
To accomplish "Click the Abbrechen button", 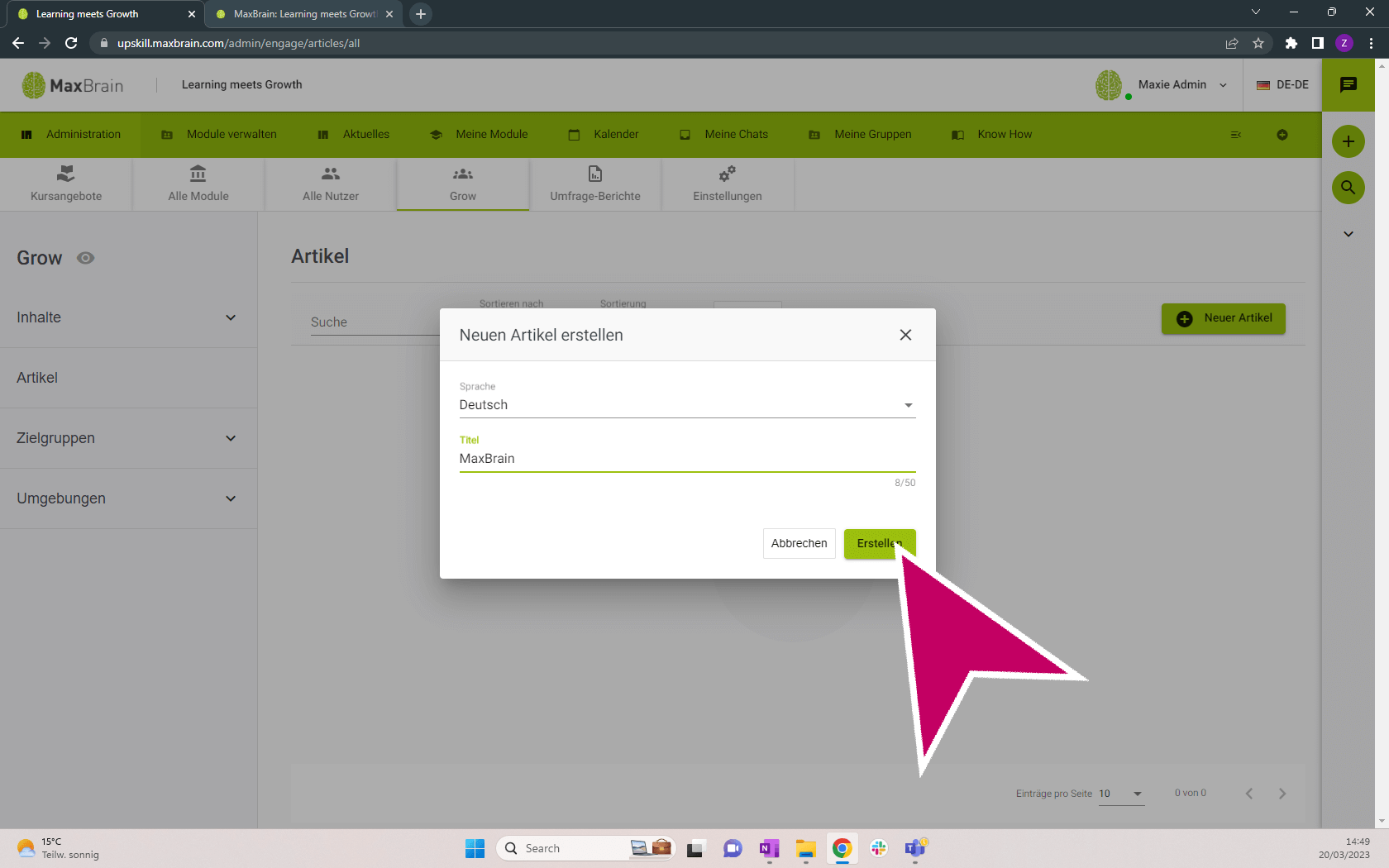I will tap(799, 543).
